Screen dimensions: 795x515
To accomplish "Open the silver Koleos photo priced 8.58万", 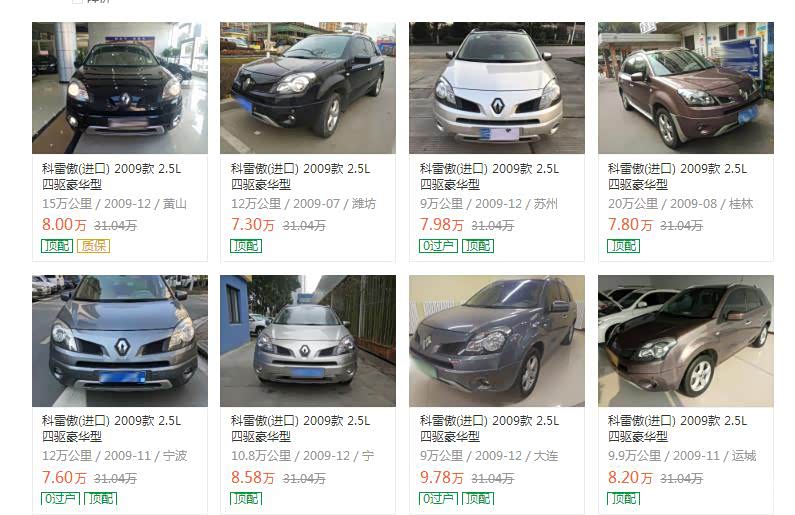I will (x=308, y=341).
